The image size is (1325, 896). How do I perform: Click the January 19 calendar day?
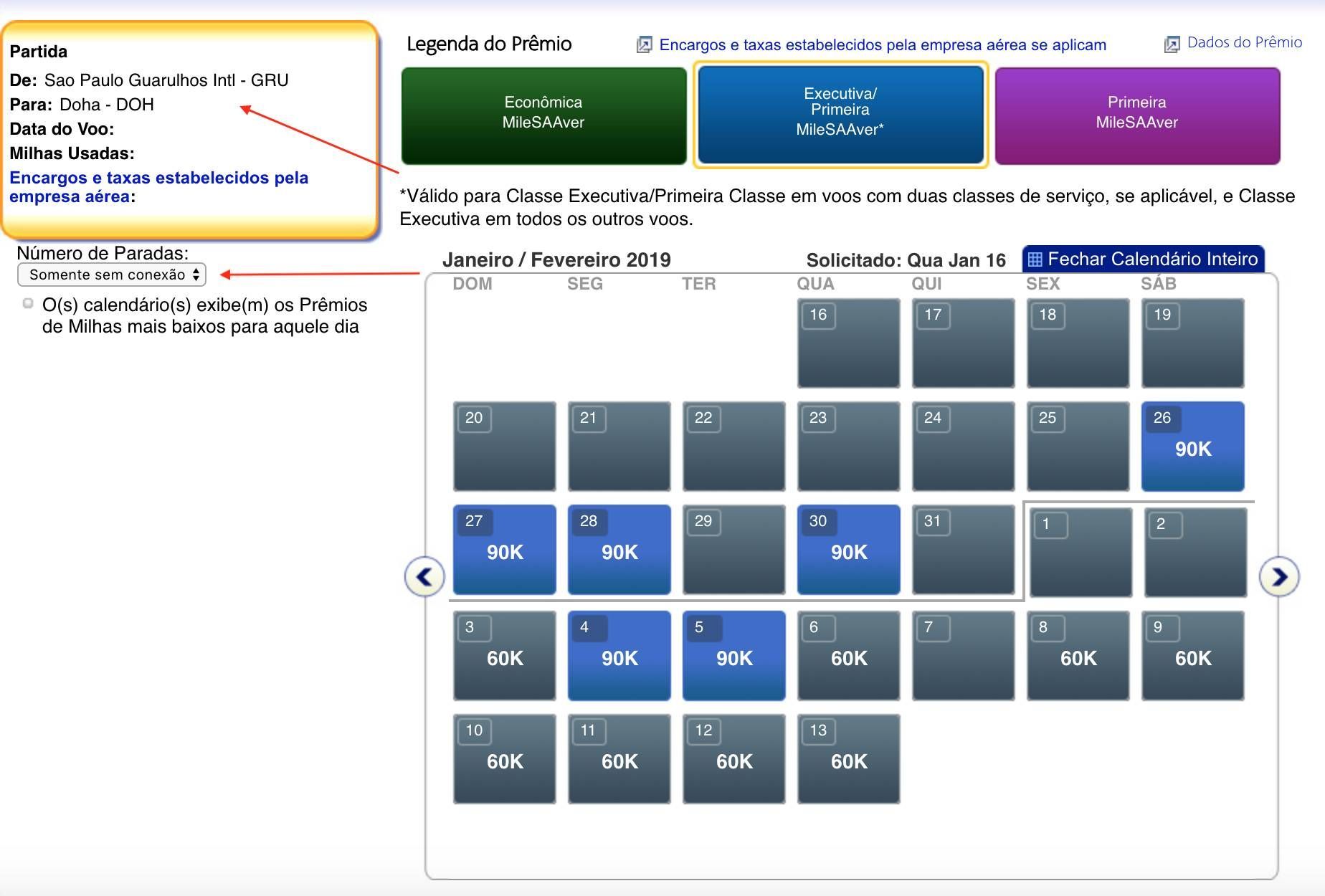coord(1192,343)
